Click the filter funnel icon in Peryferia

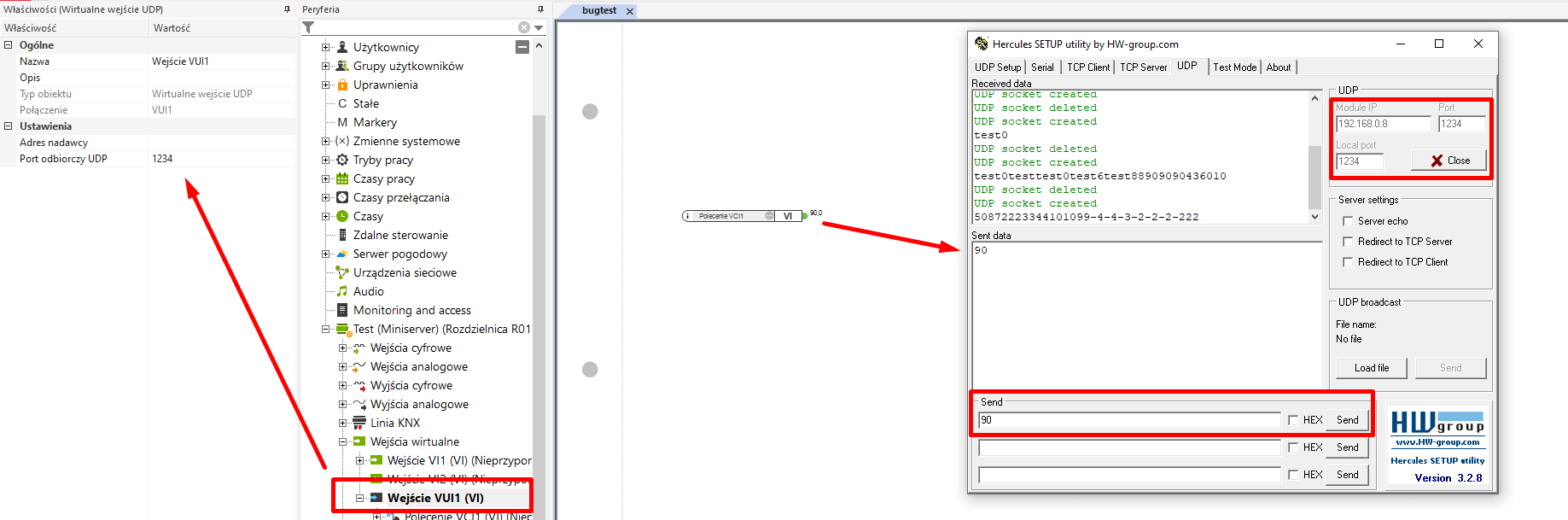pyautogui.click(x=309, y=28)
